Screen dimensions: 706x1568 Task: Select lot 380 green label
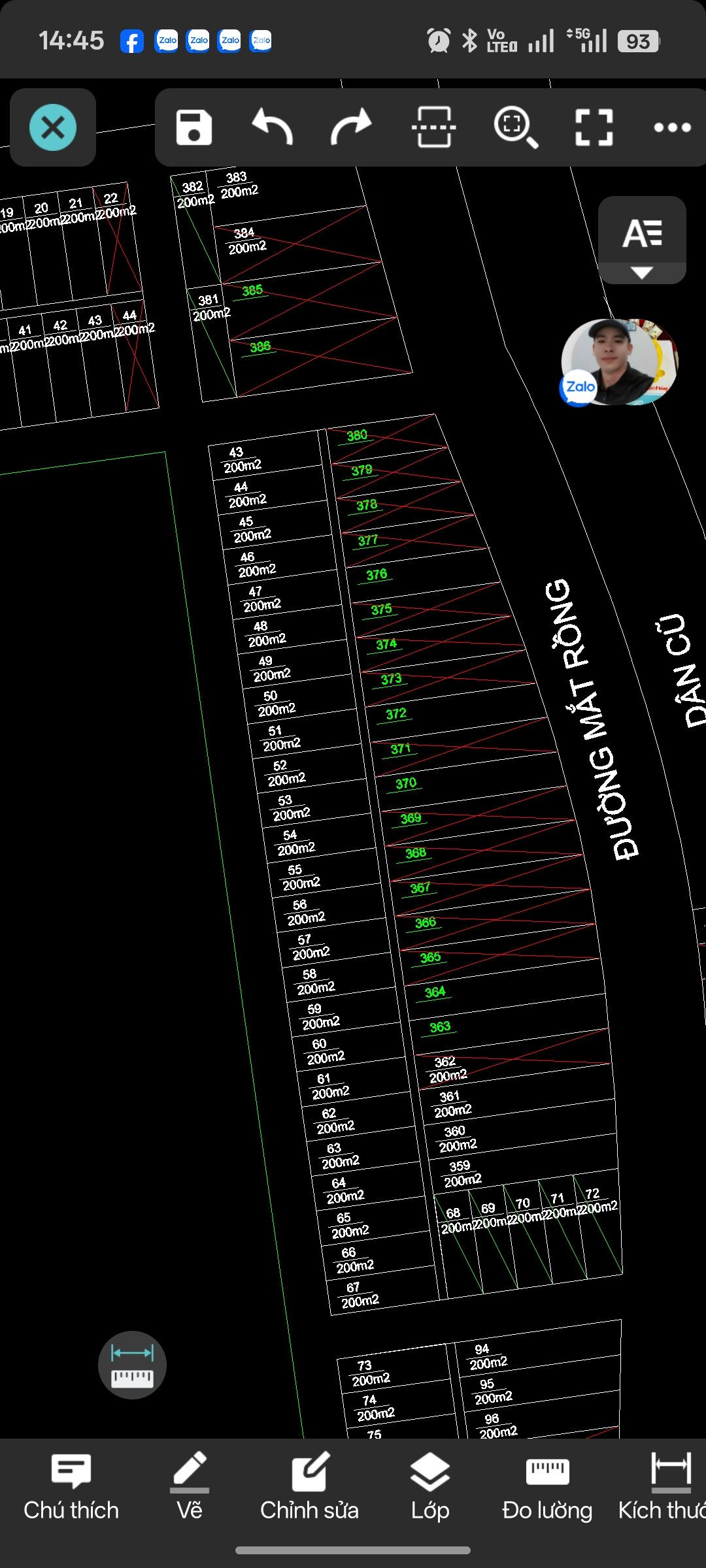pyautogui.click(x=357, y=436)
